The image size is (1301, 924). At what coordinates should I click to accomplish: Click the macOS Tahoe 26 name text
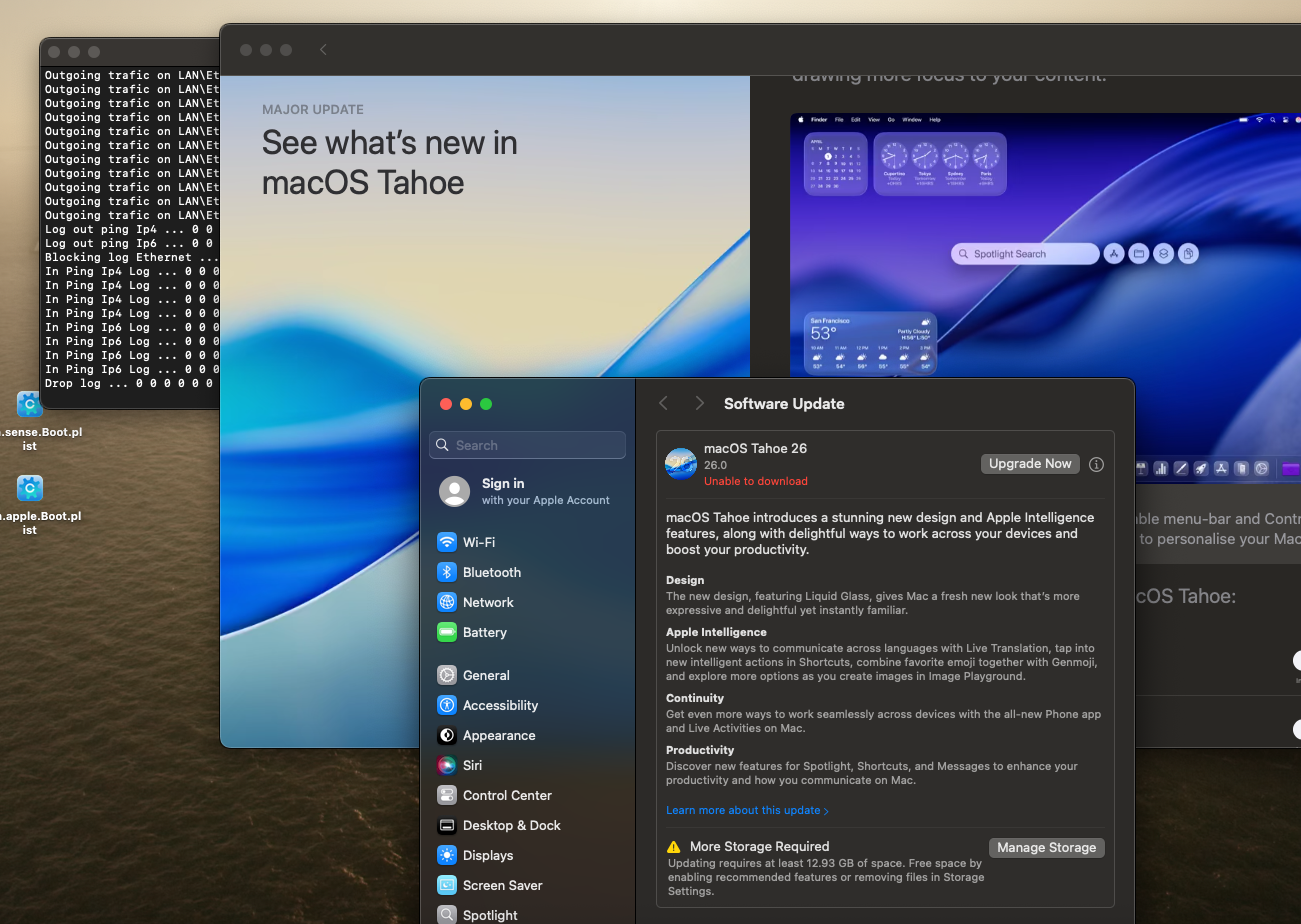coord(755,448)
